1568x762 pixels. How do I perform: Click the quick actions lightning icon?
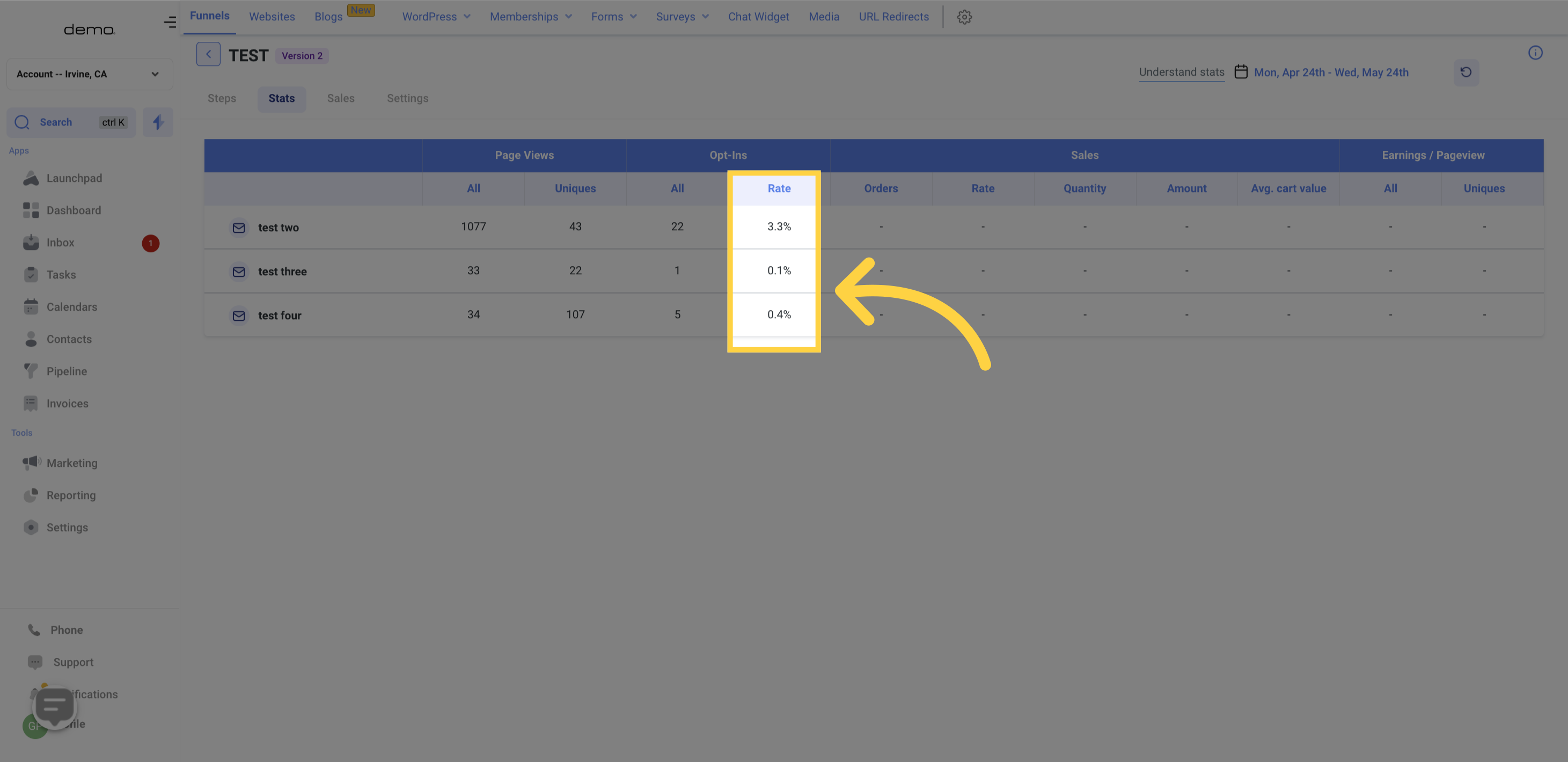pyautogui.click(x=158, y=122)
